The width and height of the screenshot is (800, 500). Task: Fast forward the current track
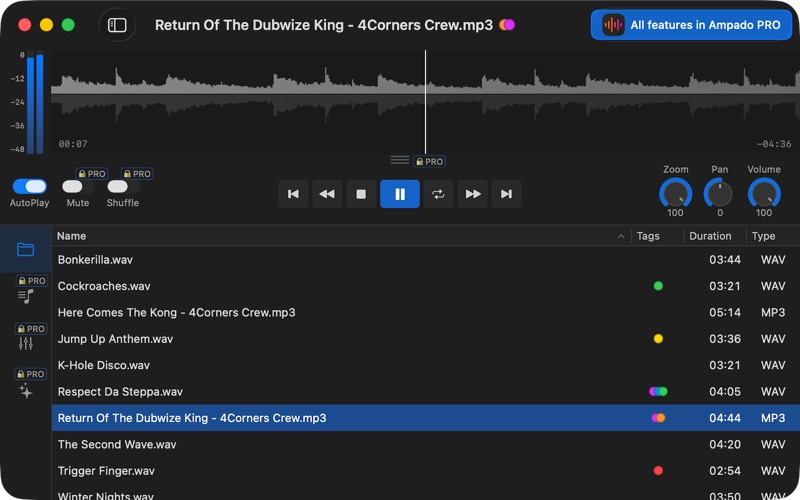click(x=473, y=194)
